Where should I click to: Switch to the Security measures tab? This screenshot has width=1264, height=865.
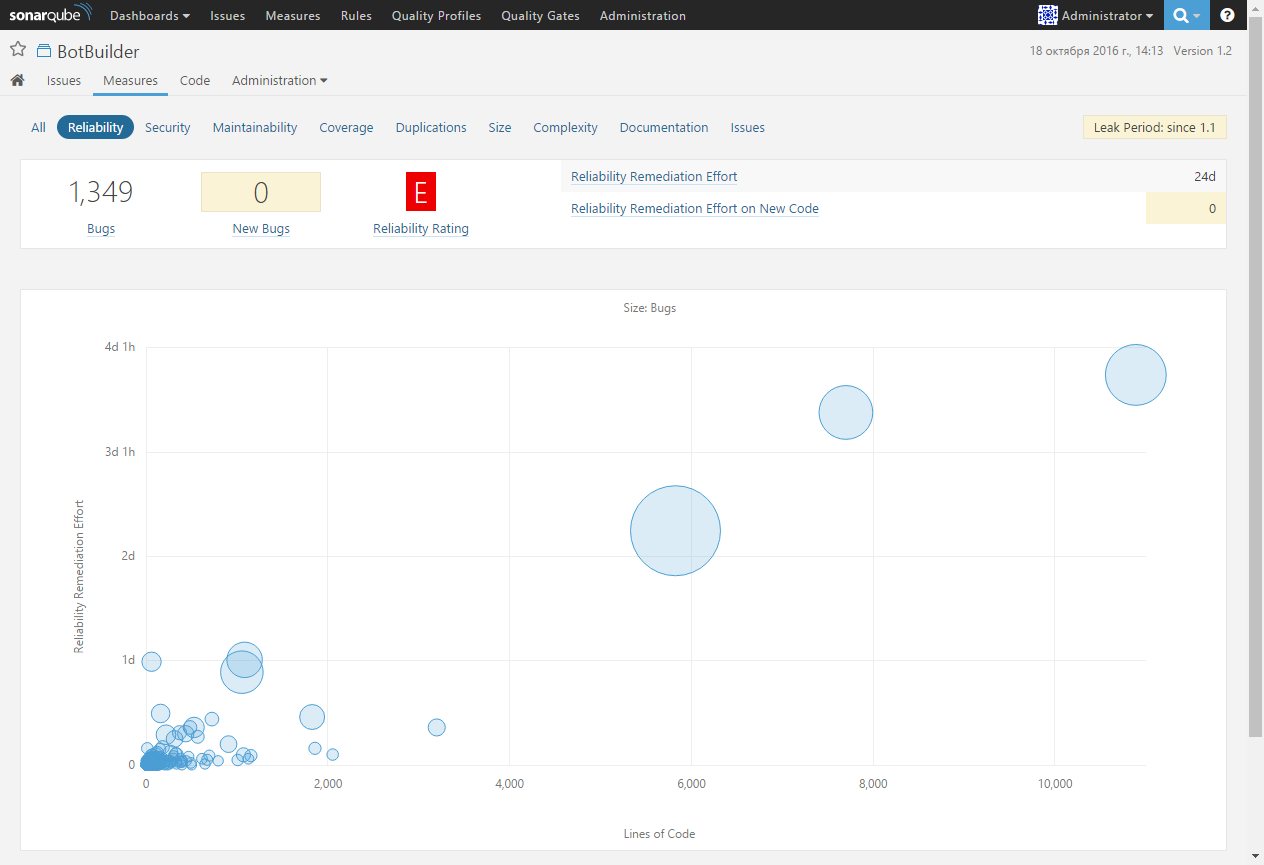coord(167,127)
